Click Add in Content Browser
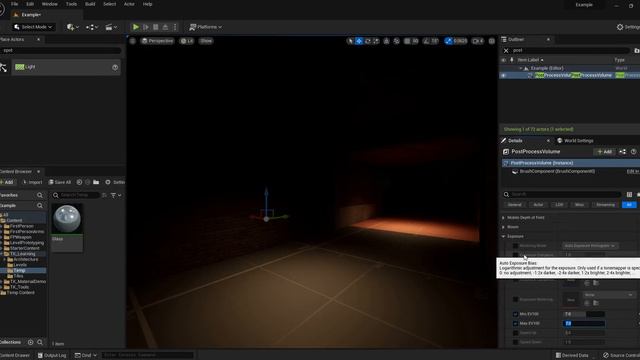Screen dimensions: 640x360 coord(7,182)
